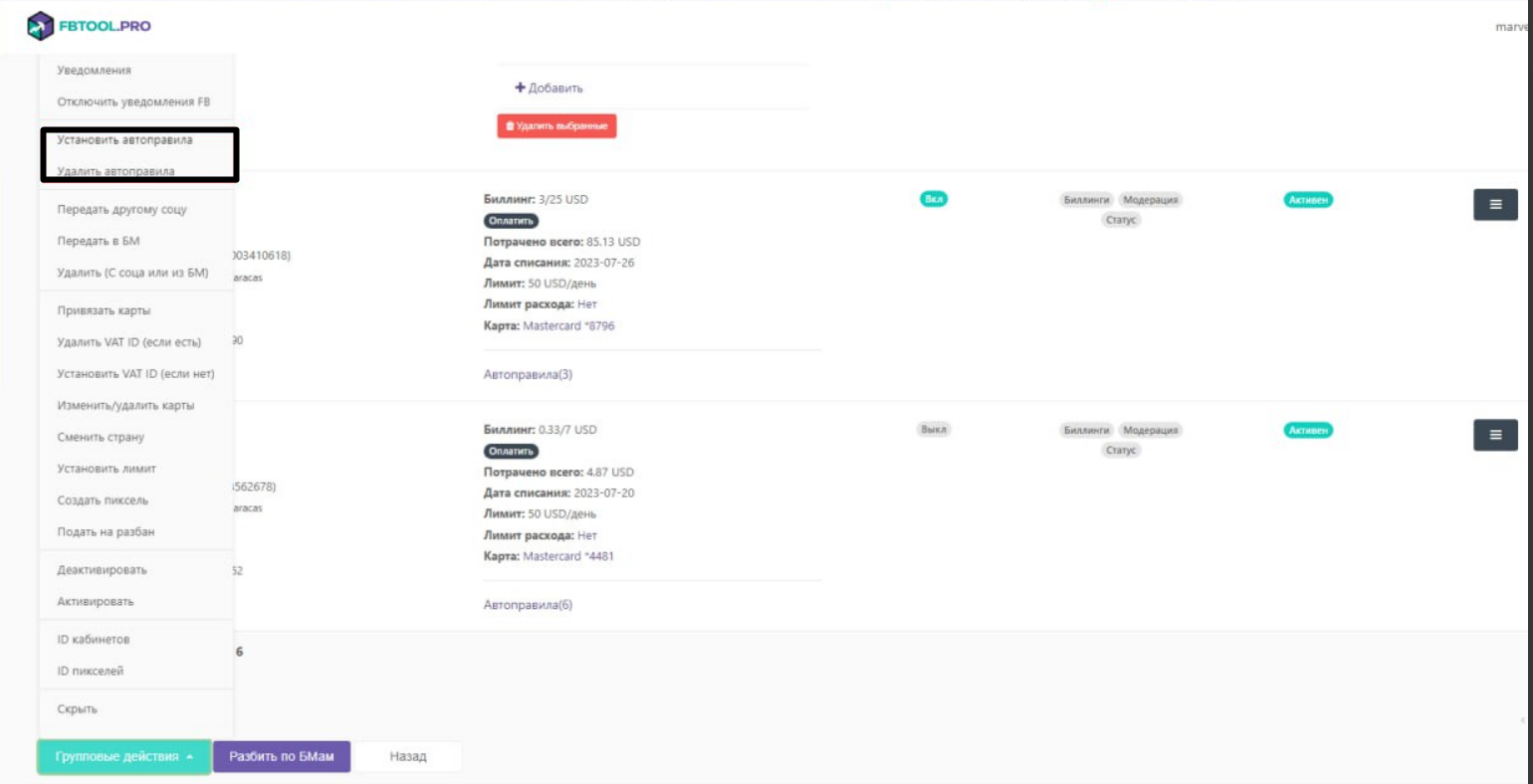Click 'Статус' tag in the 0.33/7 USD row
Image resolution: width=1533 pixels, height=784 pixels.
[1121, 451]
